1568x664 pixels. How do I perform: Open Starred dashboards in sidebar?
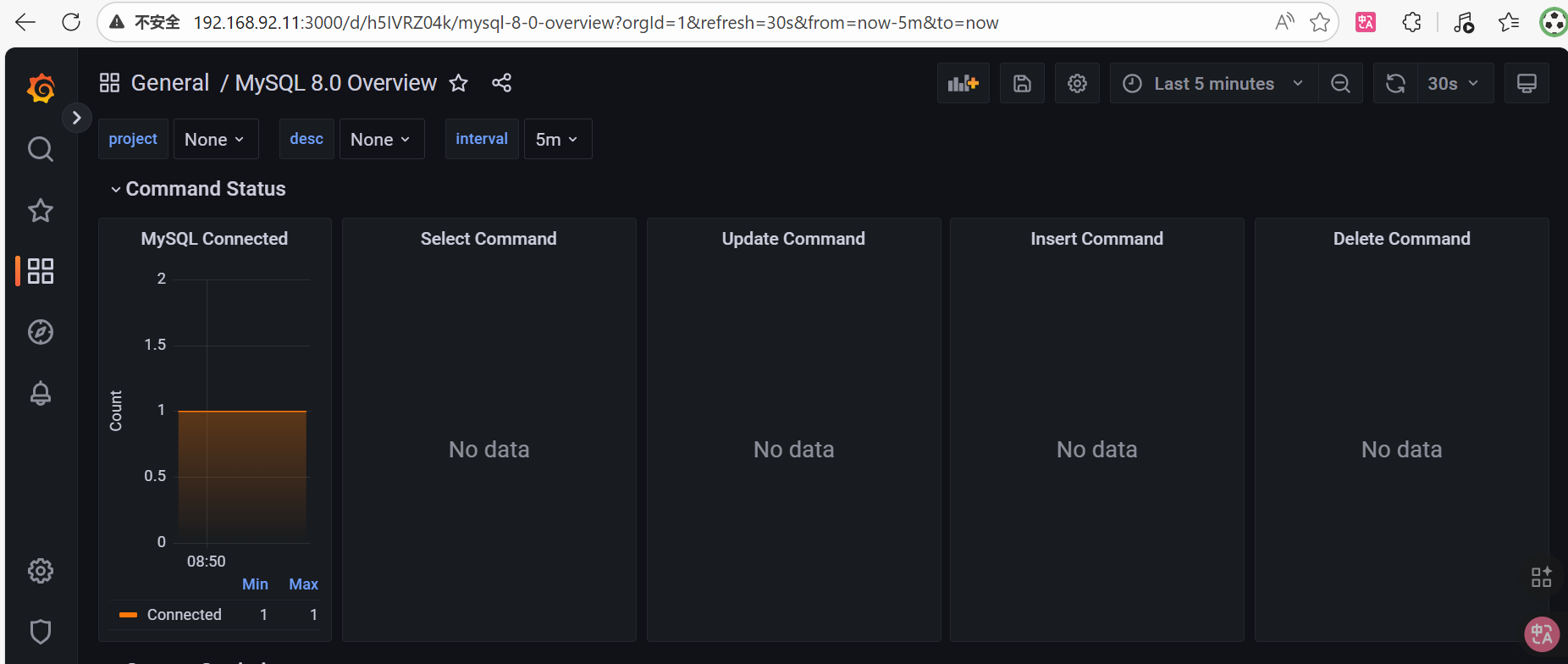click(x=41, y=210)
